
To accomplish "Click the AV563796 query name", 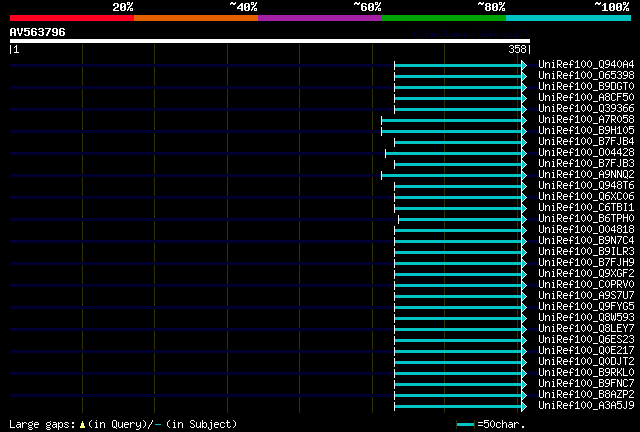I will [x=38, y=32].
